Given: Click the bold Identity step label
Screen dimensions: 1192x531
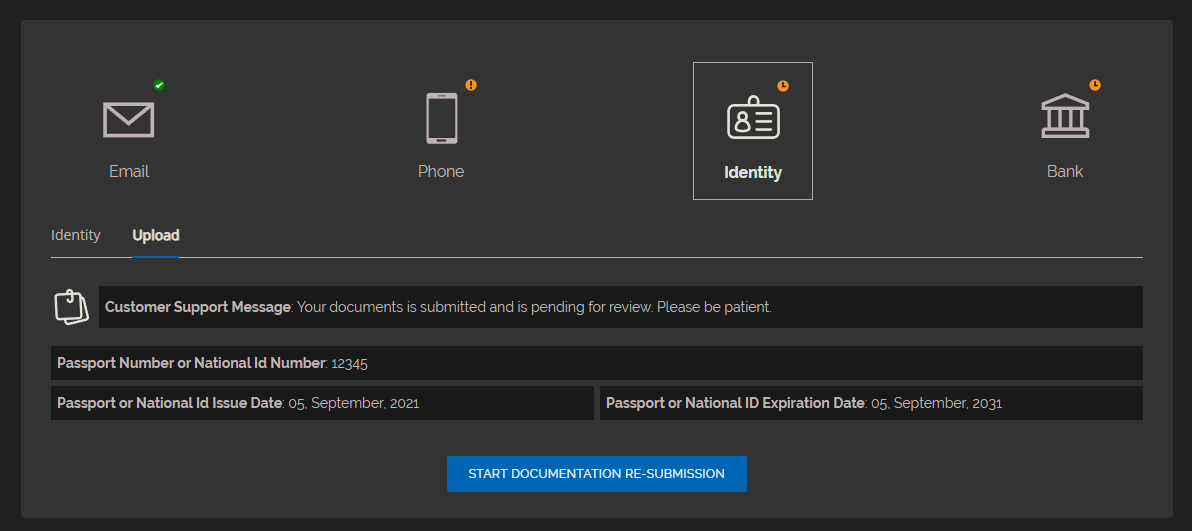Looking at the screenshot, I should (x=753, y=172).
